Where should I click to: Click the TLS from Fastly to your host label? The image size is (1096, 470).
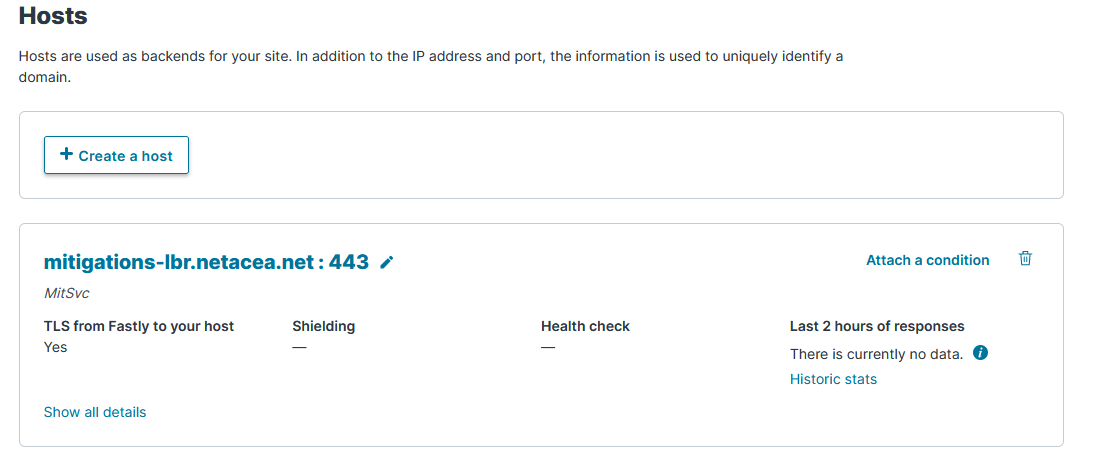pos(139,326)
